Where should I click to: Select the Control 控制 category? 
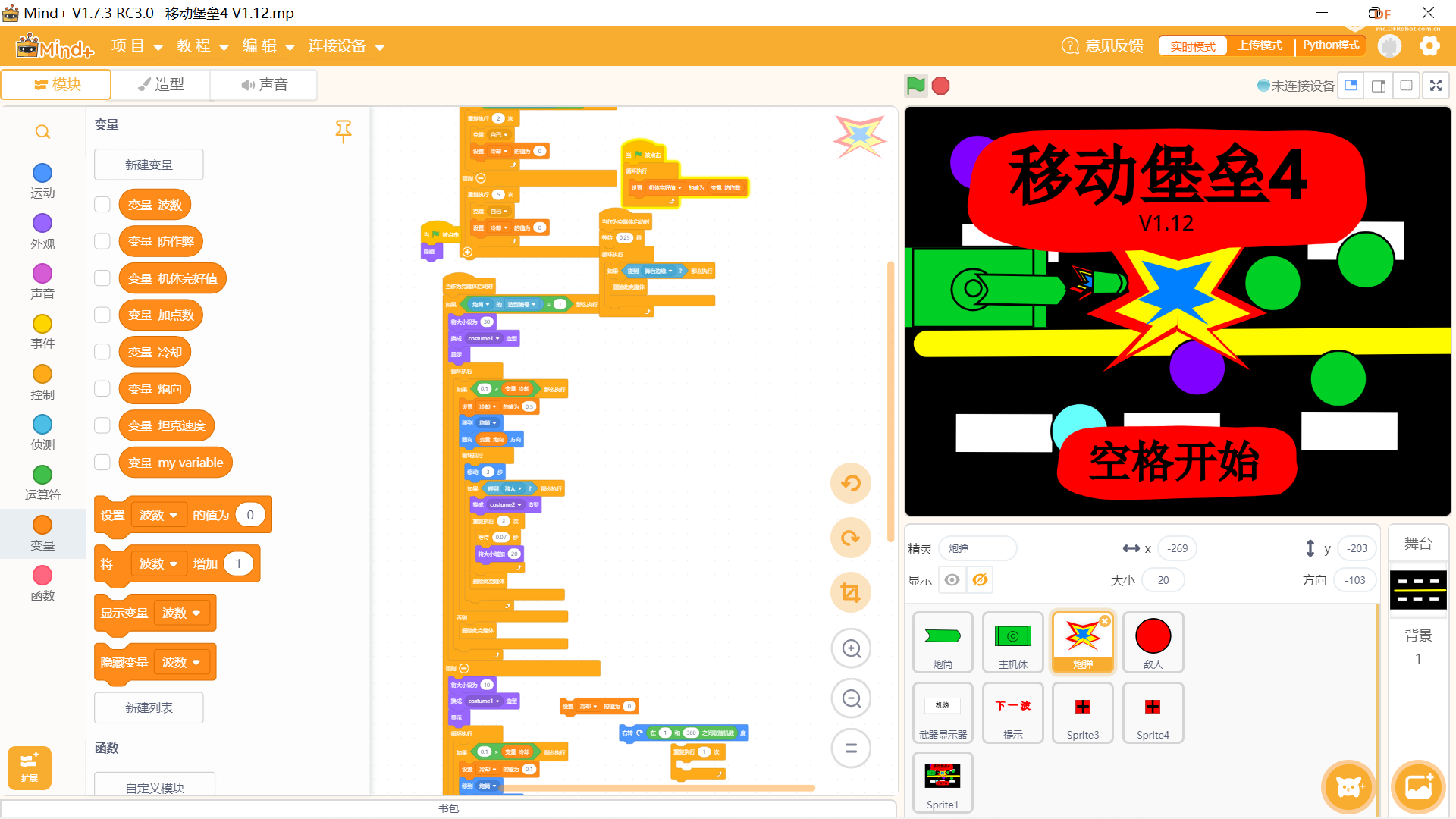(42, 383)
